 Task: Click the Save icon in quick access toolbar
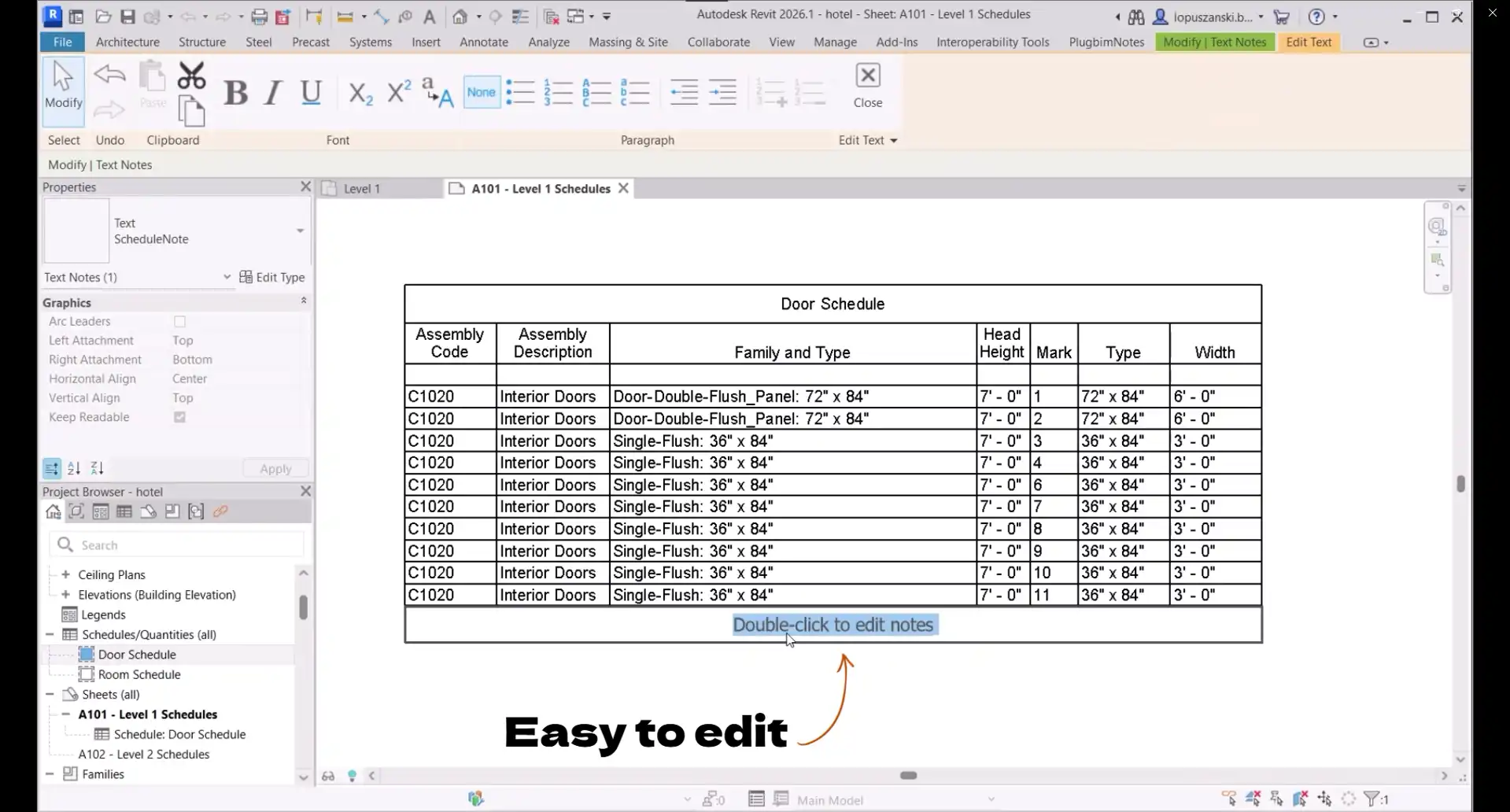click(x=127, y=17)
